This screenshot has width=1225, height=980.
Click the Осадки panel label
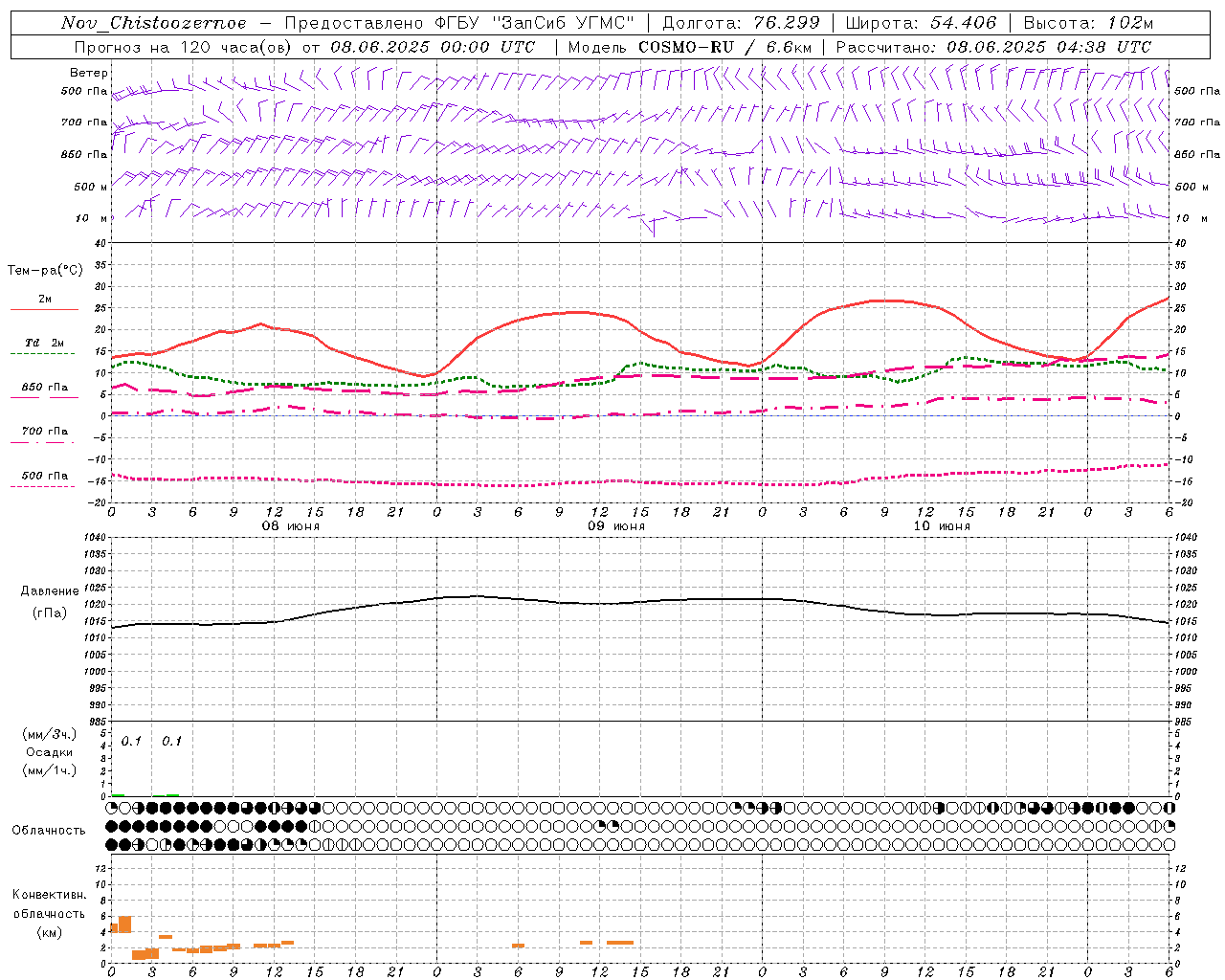50,752
